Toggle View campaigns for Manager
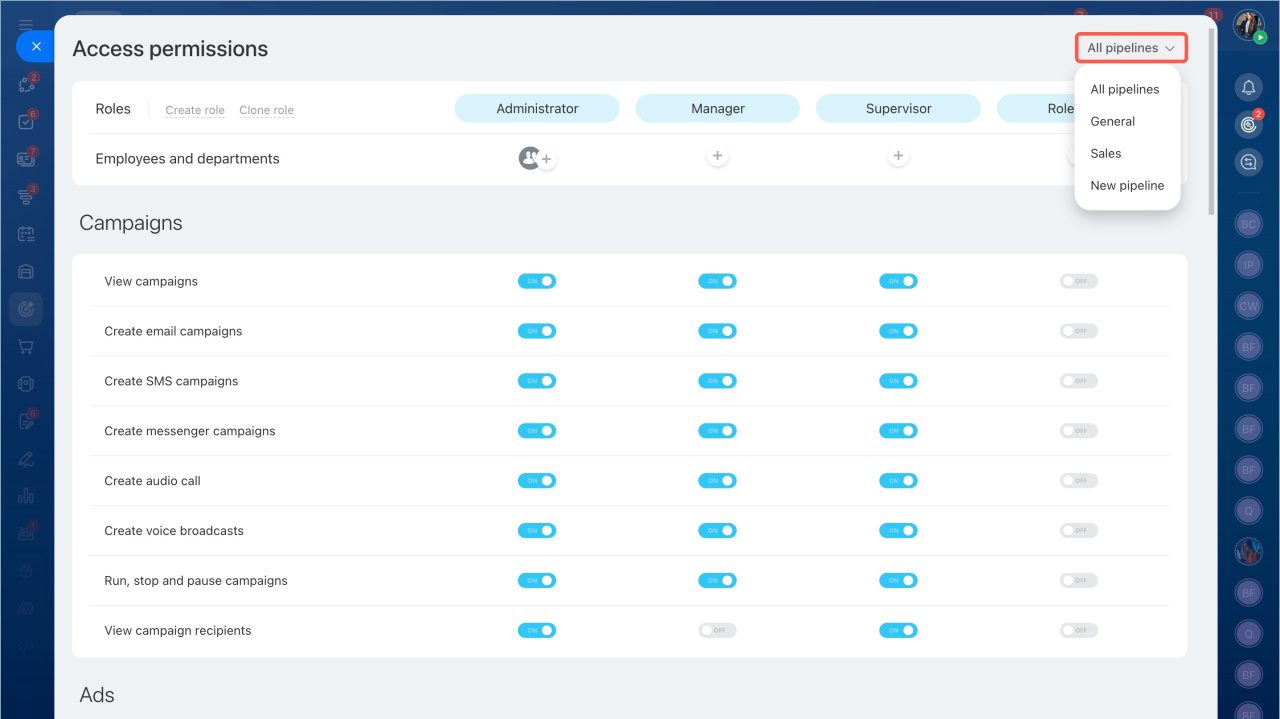1280x719 pixels. (717, 281)
